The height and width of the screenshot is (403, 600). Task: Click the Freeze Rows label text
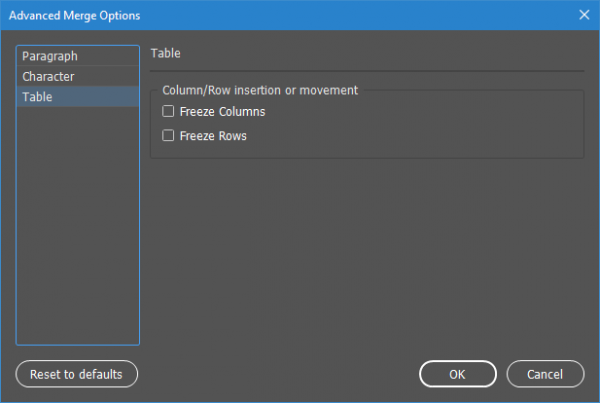coord(213,136)
